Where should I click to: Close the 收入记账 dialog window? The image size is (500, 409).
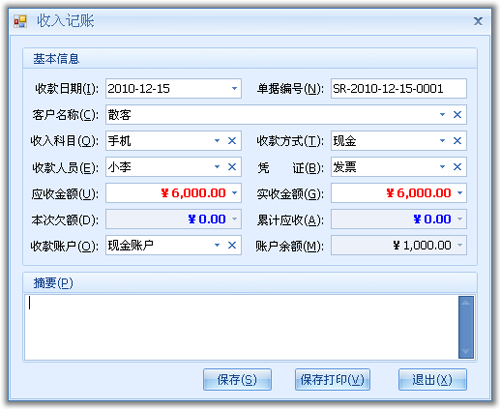coord(478,21)
